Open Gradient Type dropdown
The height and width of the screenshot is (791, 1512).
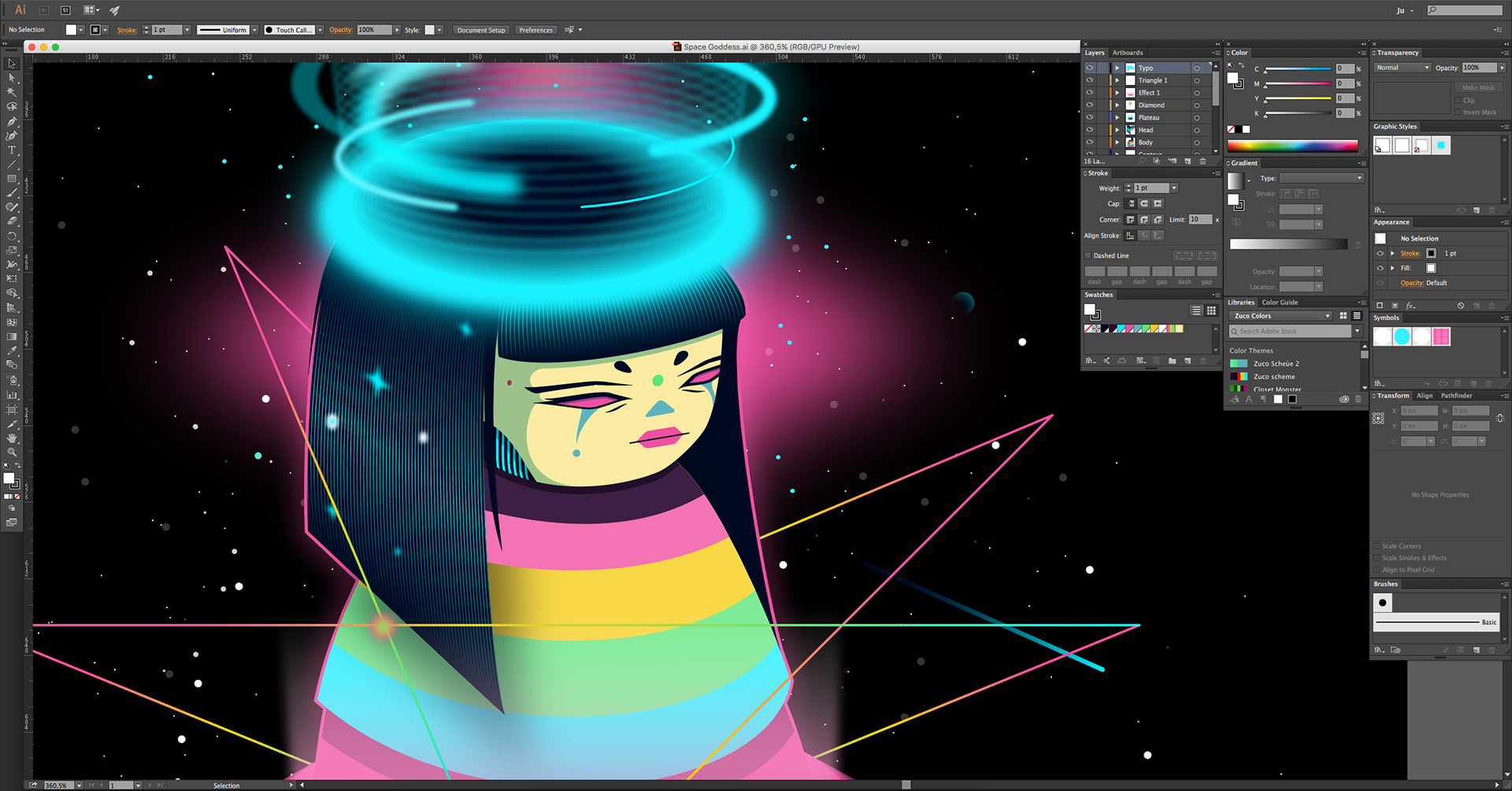1321,178
